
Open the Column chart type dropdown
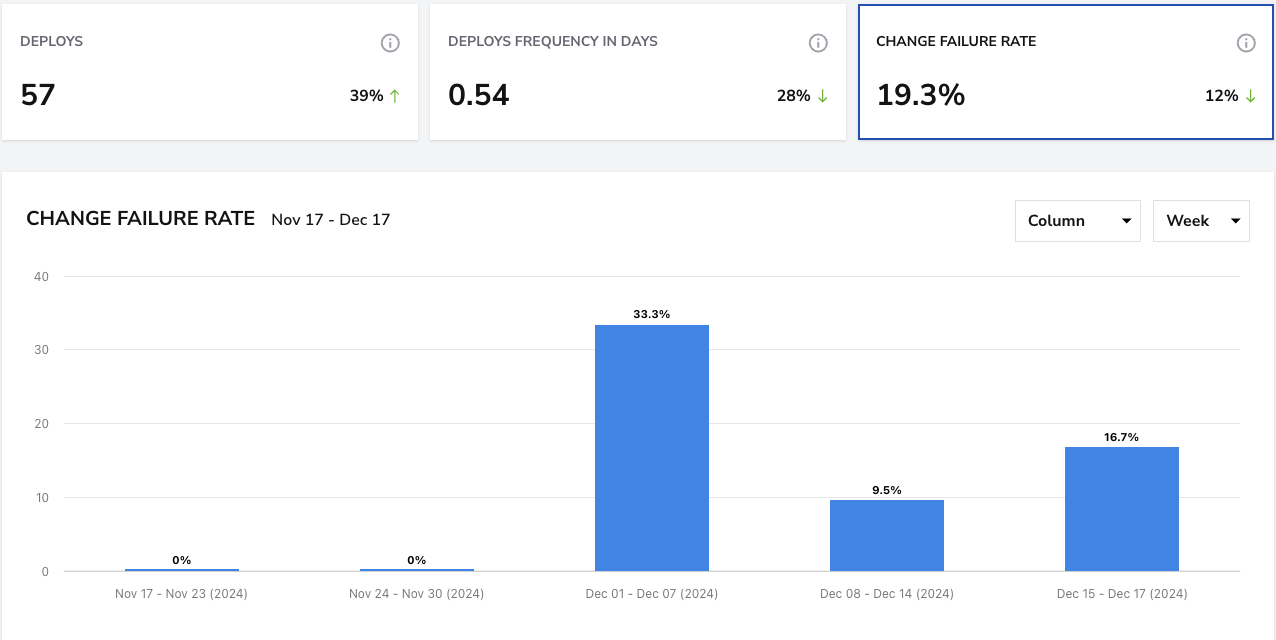1077,220
